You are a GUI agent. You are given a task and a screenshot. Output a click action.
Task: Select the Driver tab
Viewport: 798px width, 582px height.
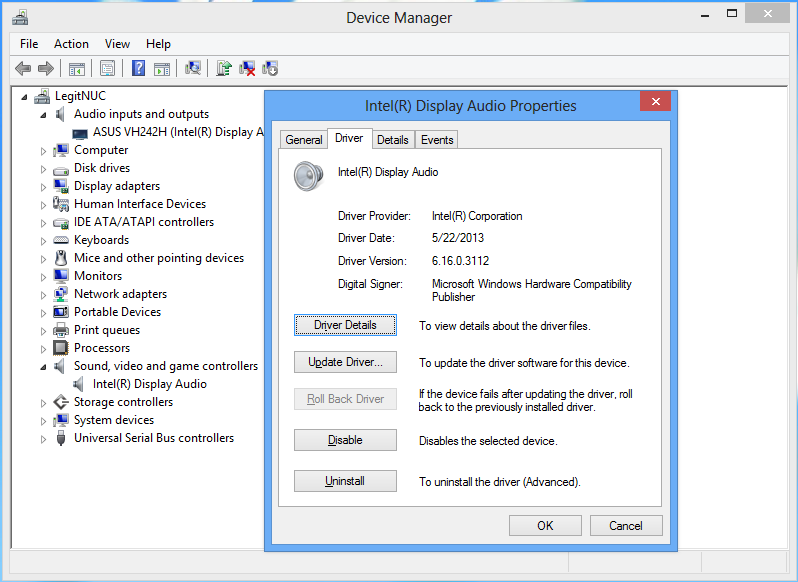tap(349, 138)
